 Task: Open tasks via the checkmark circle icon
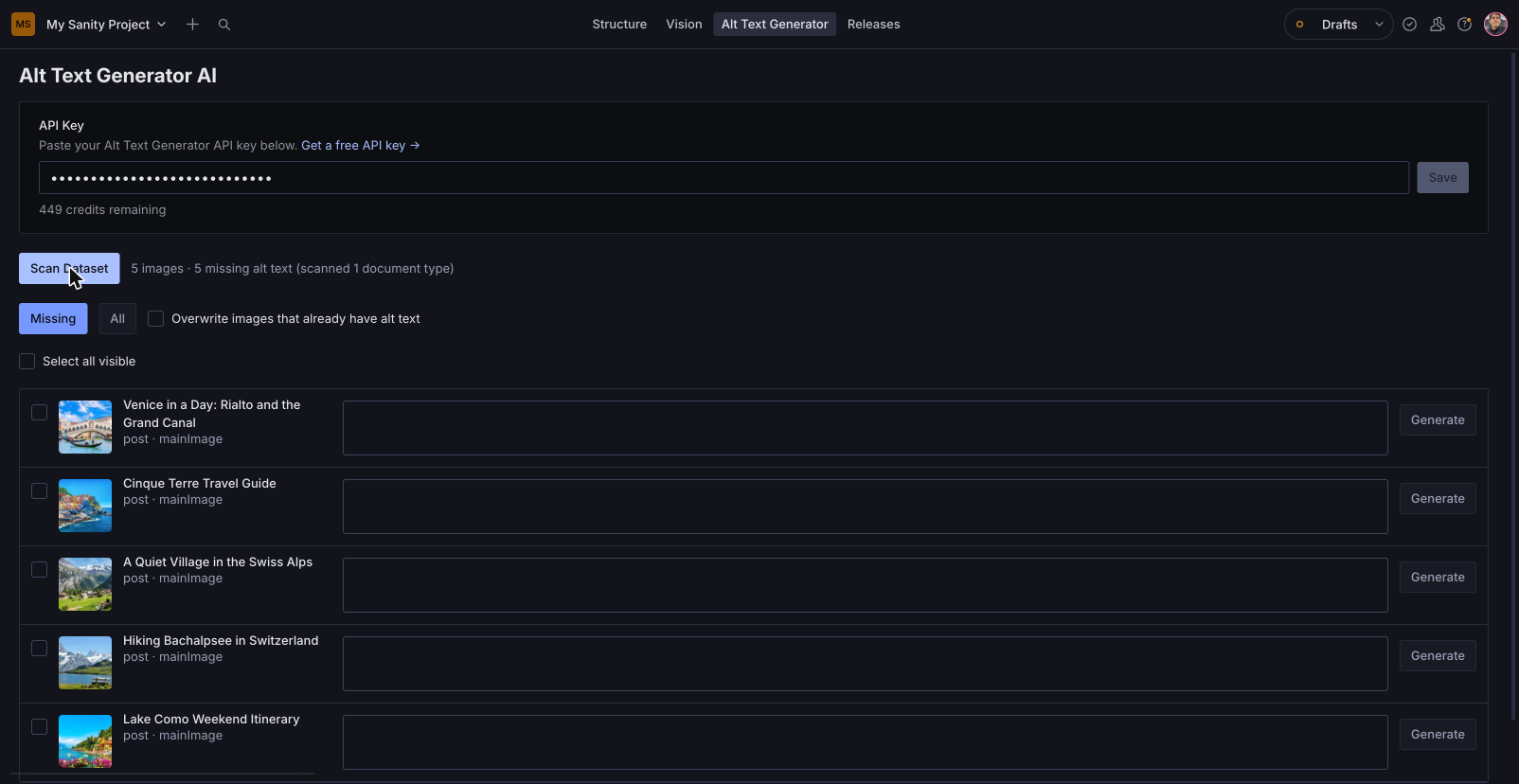click(x=1409, y=24)
